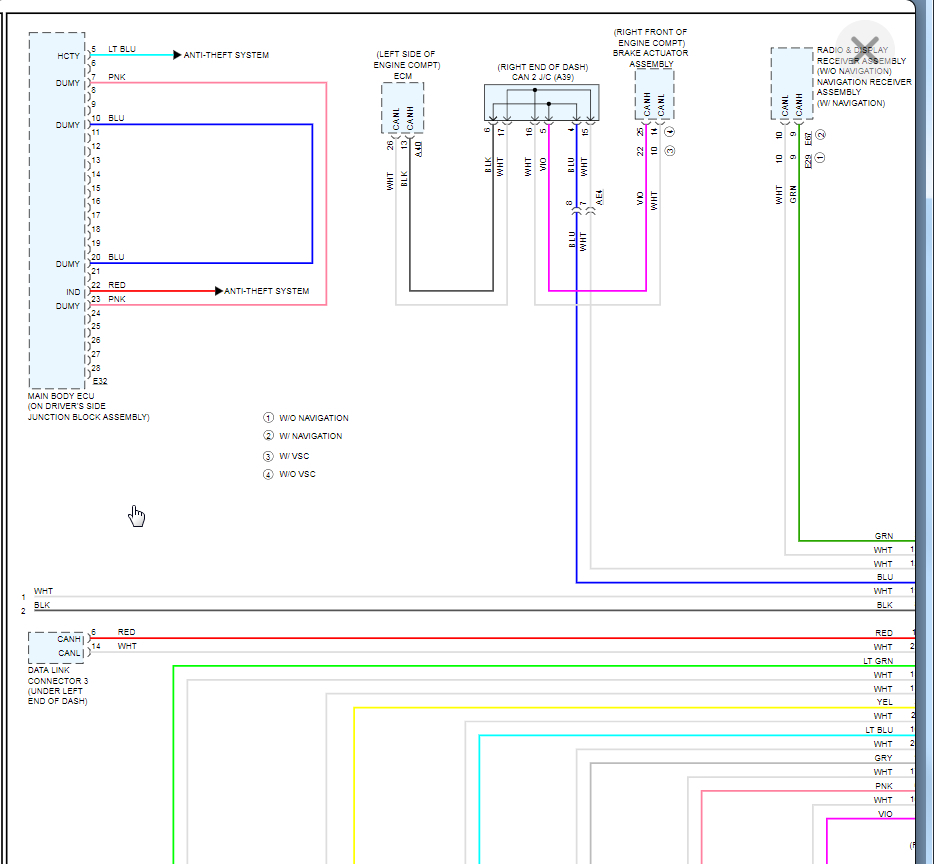Click the AE4 inline connector label
Image resolution: width=934 pixels, height=864 pixels.
[599, 197]
